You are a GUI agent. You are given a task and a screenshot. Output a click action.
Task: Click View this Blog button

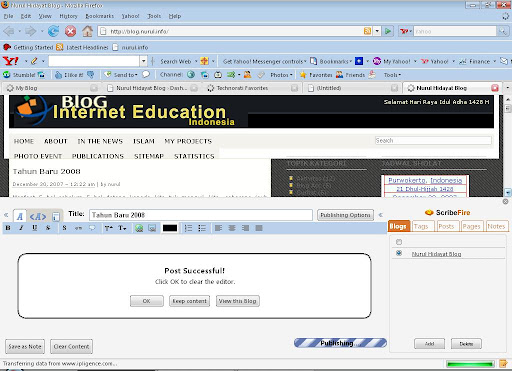[x=237, y=301]
